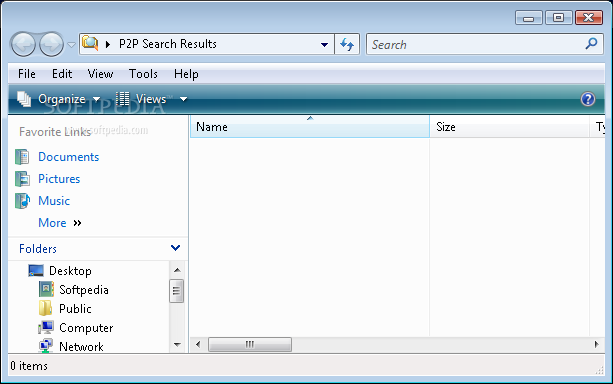This screenshot has height=384, width=613.
Task: Open the Help menu
Action: [186, 74]
